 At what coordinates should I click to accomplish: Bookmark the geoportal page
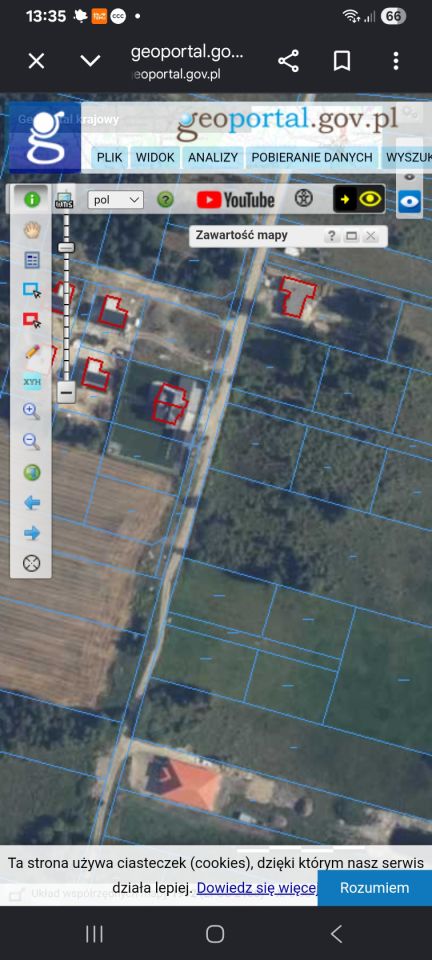click(341, 61)
